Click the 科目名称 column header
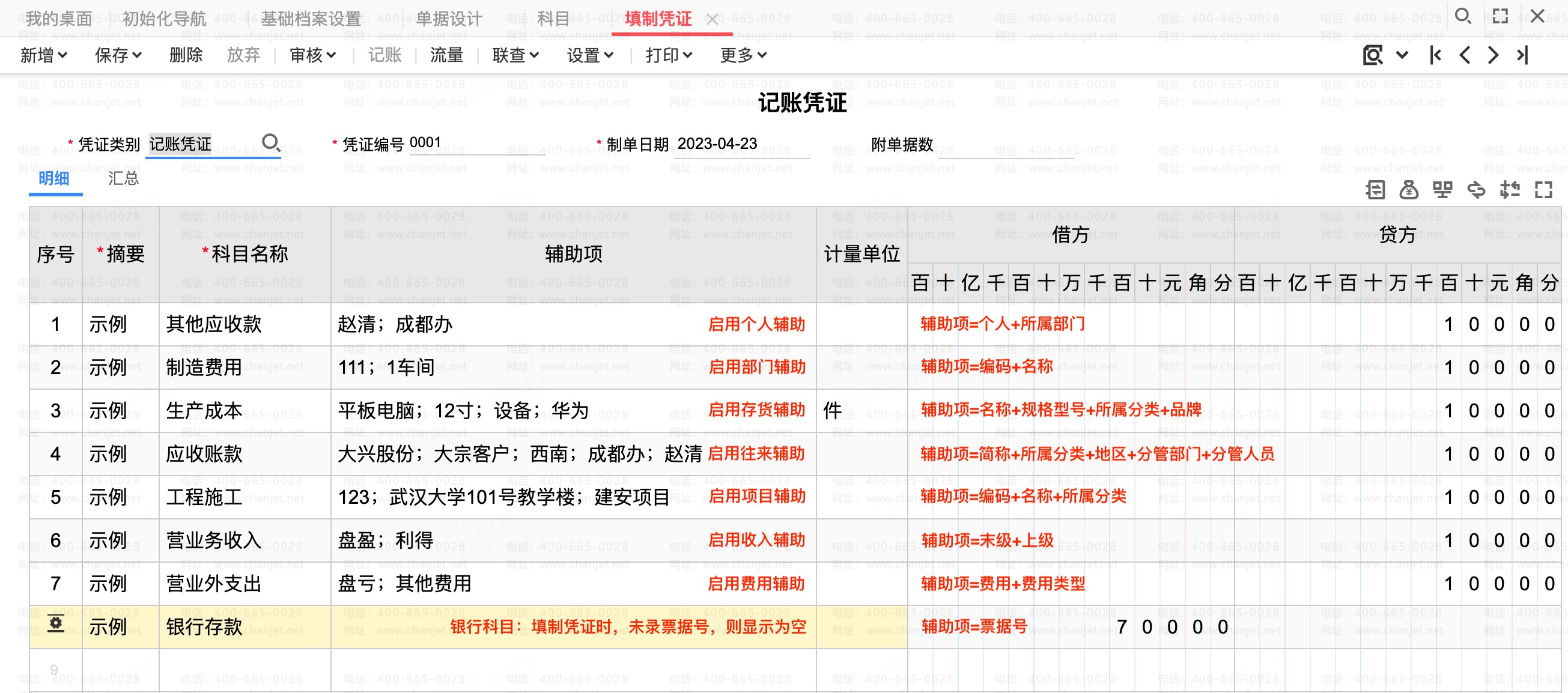The width and height of the screenshot is (1568, 693). point(245,253)
